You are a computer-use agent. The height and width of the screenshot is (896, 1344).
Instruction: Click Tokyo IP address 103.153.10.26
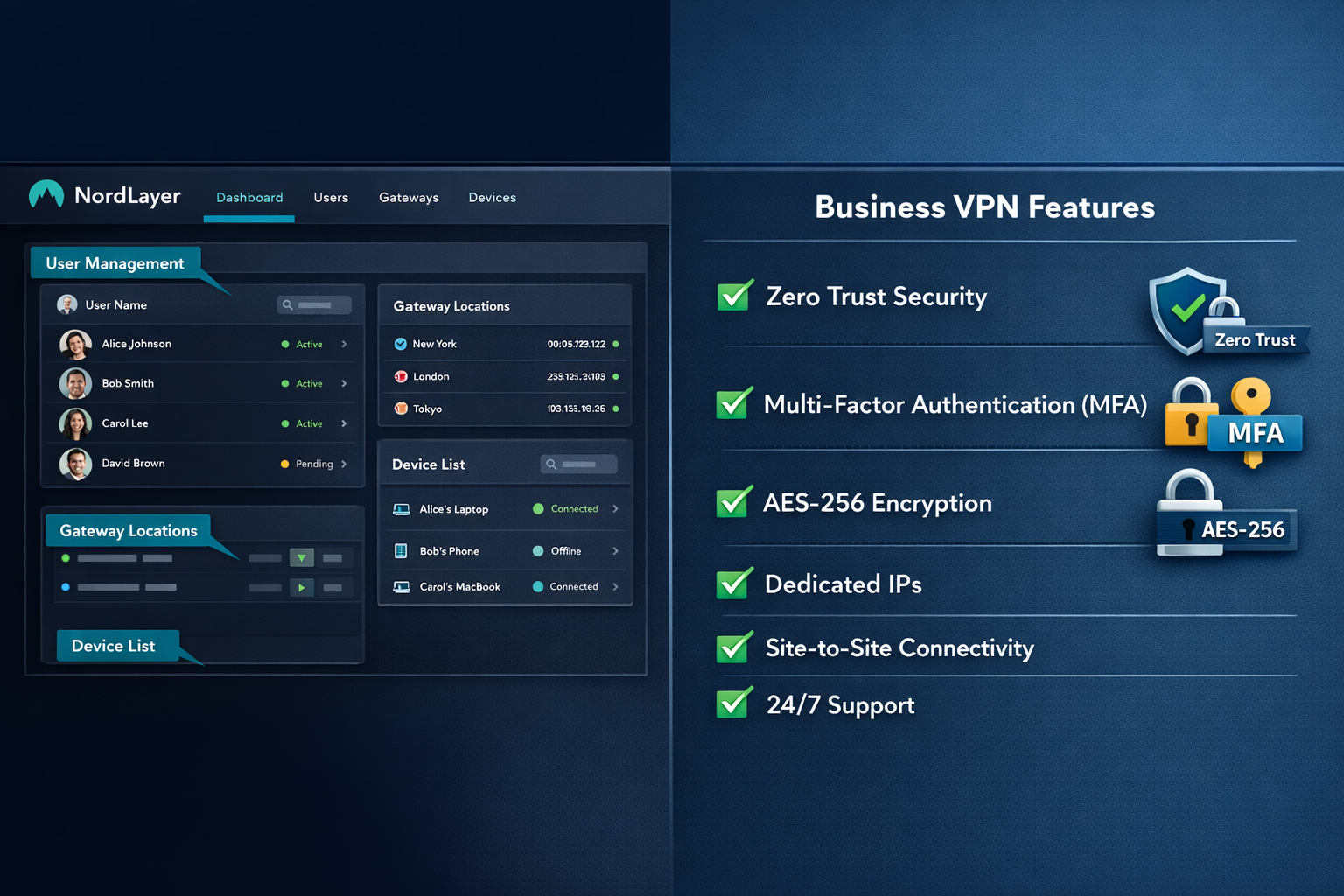tap(576, 409)
